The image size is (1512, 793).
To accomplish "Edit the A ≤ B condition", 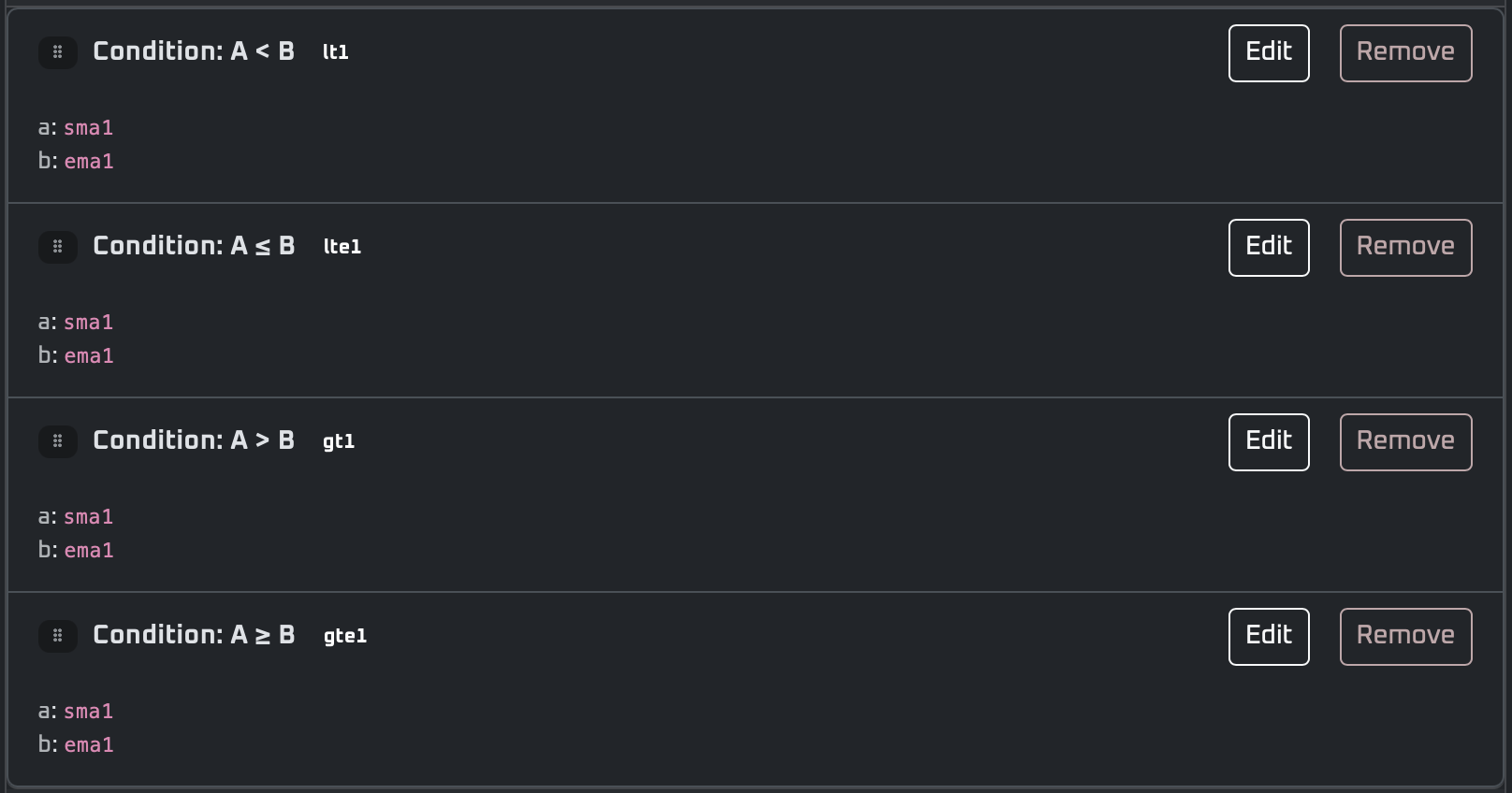I will [x=1268, y=248].
